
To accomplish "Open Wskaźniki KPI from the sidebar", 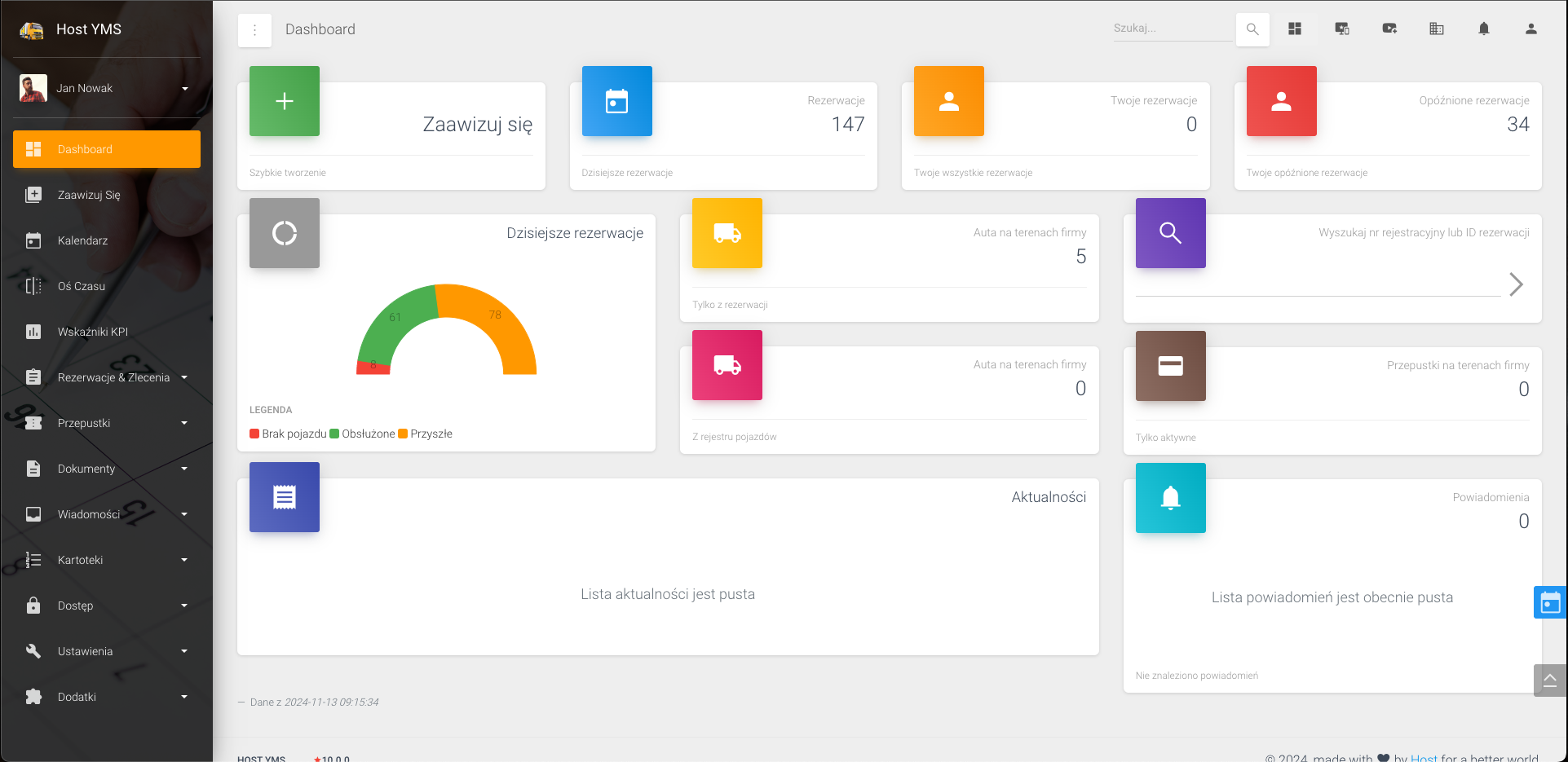I will click(x=94, y=332).
